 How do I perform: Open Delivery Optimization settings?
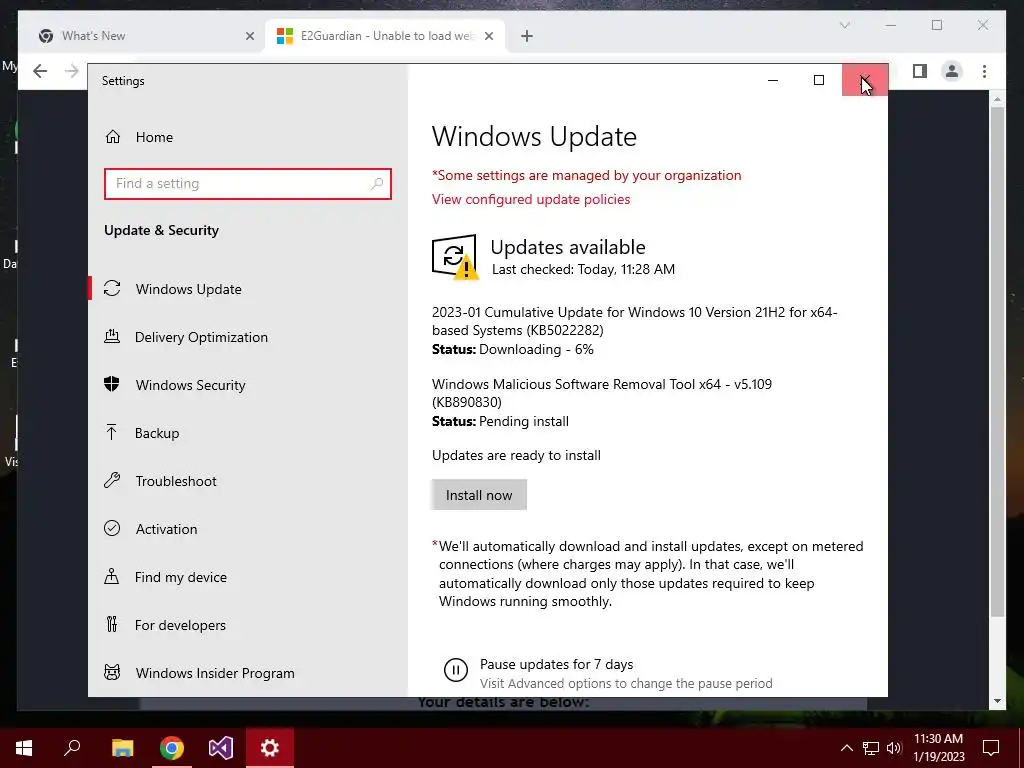[x=201, y=337]
